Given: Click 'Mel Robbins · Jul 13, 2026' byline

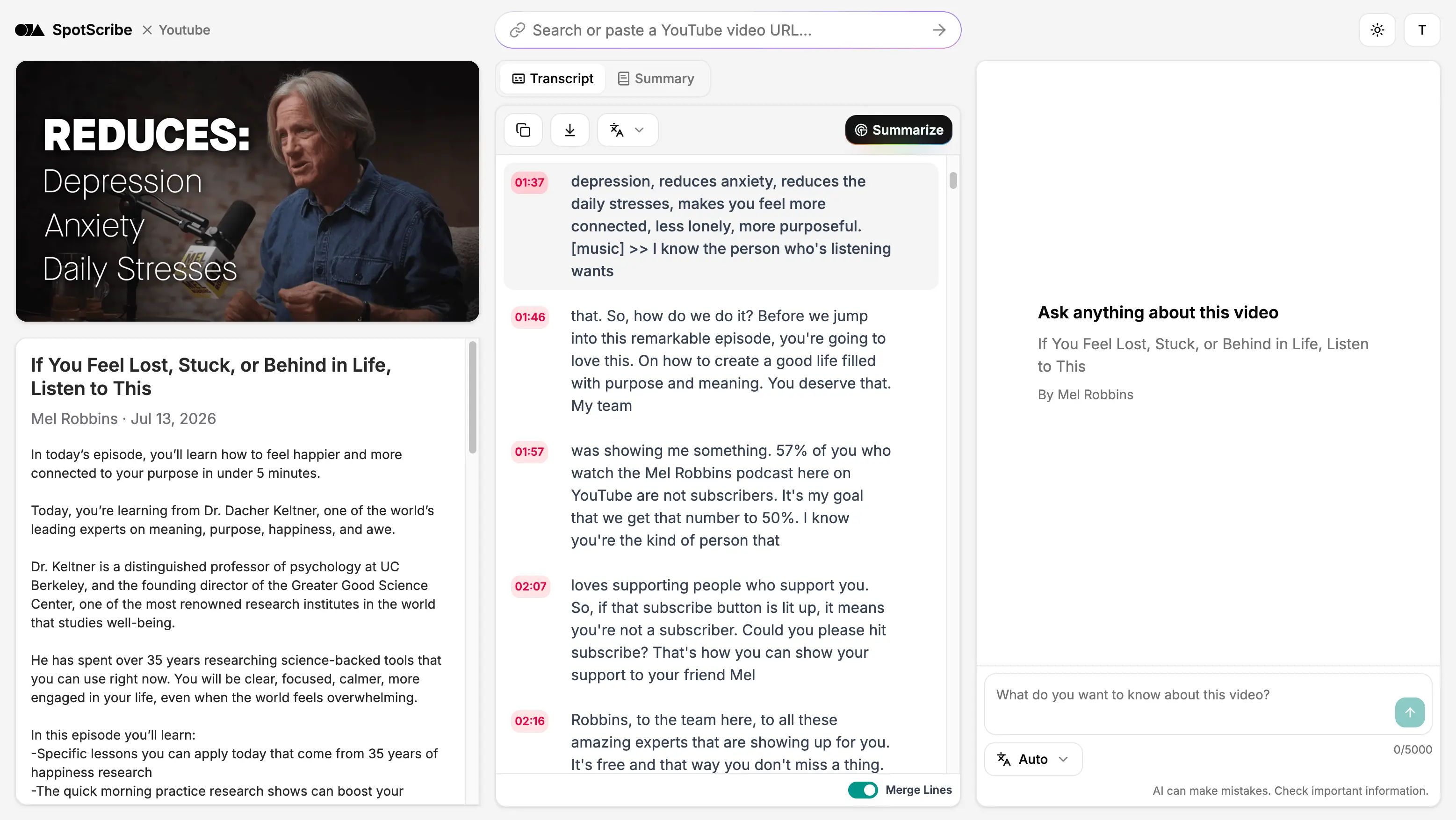Looking at the screenshot, I should click(x=123, y=418).
